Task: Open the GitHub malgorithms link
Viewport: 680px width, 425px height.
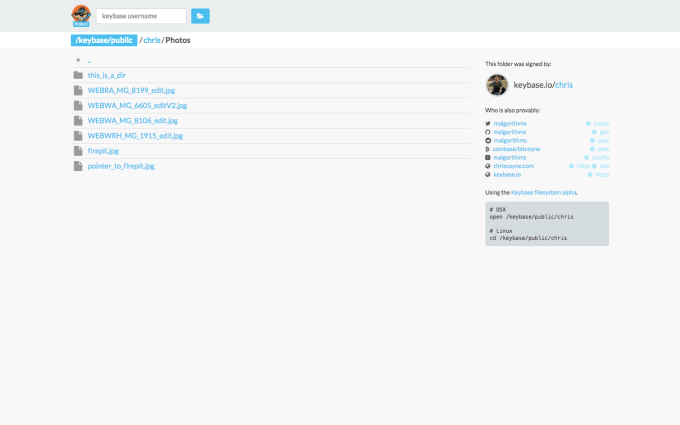Action: (x=510, y=132)
